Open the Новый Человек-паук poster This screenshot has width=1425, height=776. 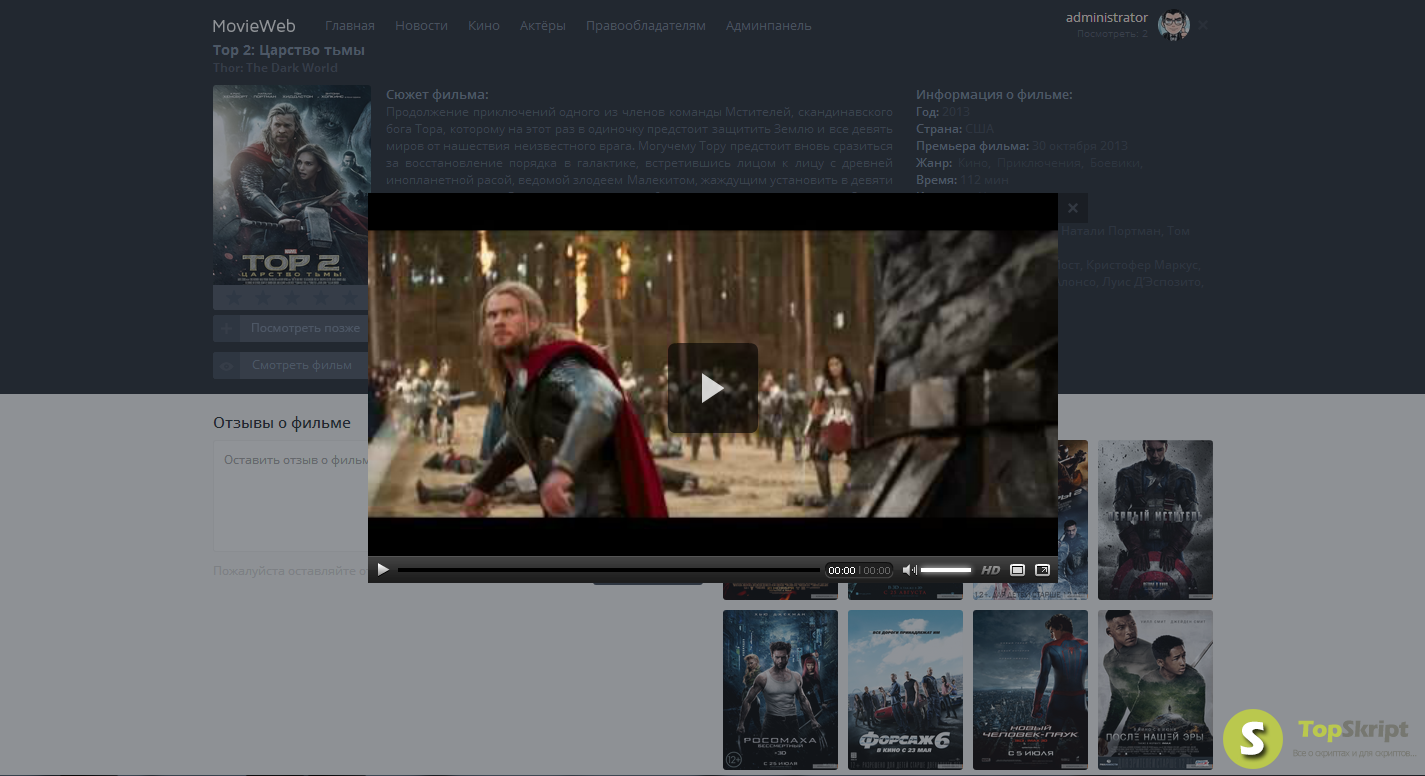click(1030, 690)
